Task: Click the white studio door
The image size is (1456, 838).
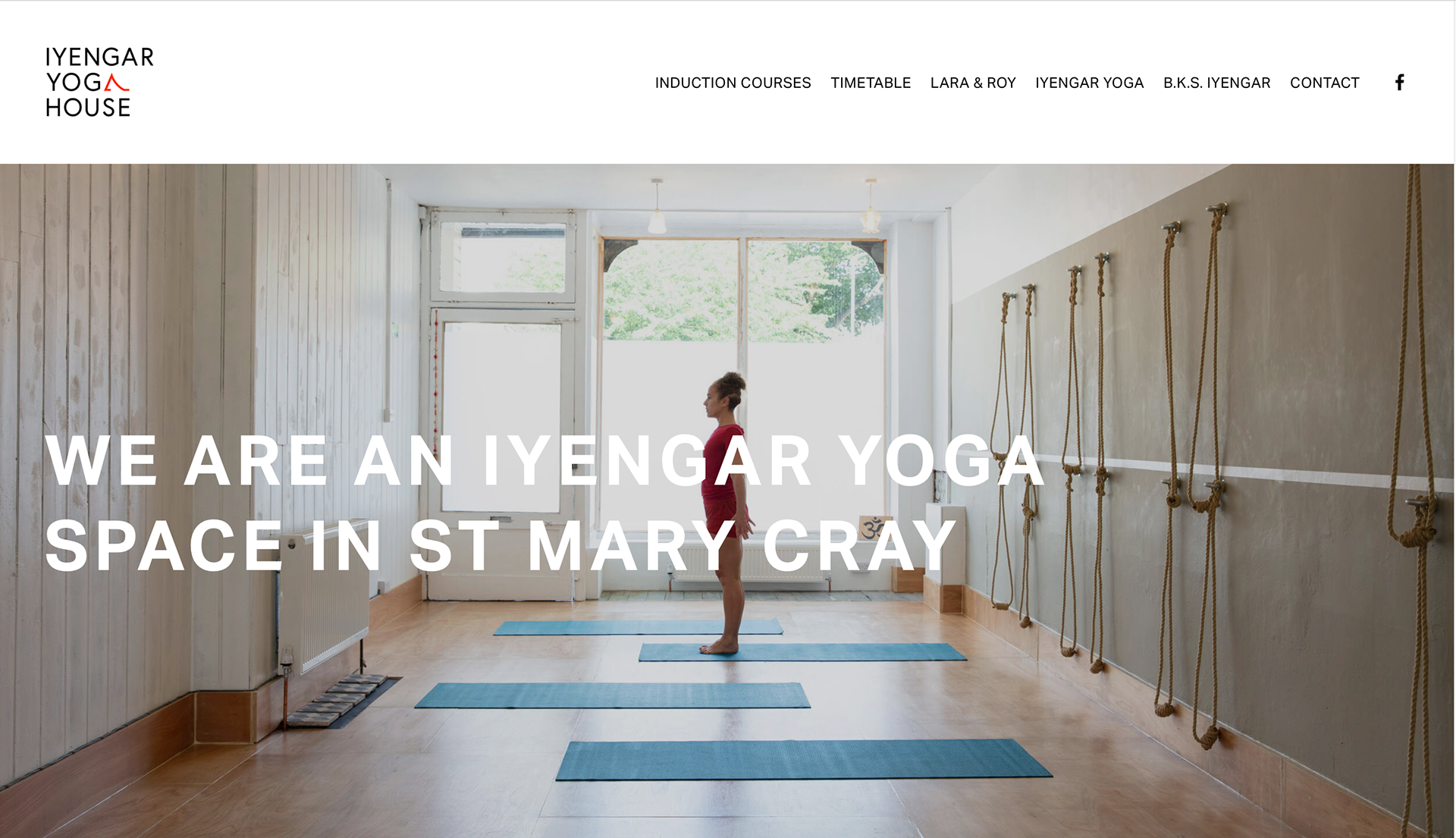Action: click(501, 451)
